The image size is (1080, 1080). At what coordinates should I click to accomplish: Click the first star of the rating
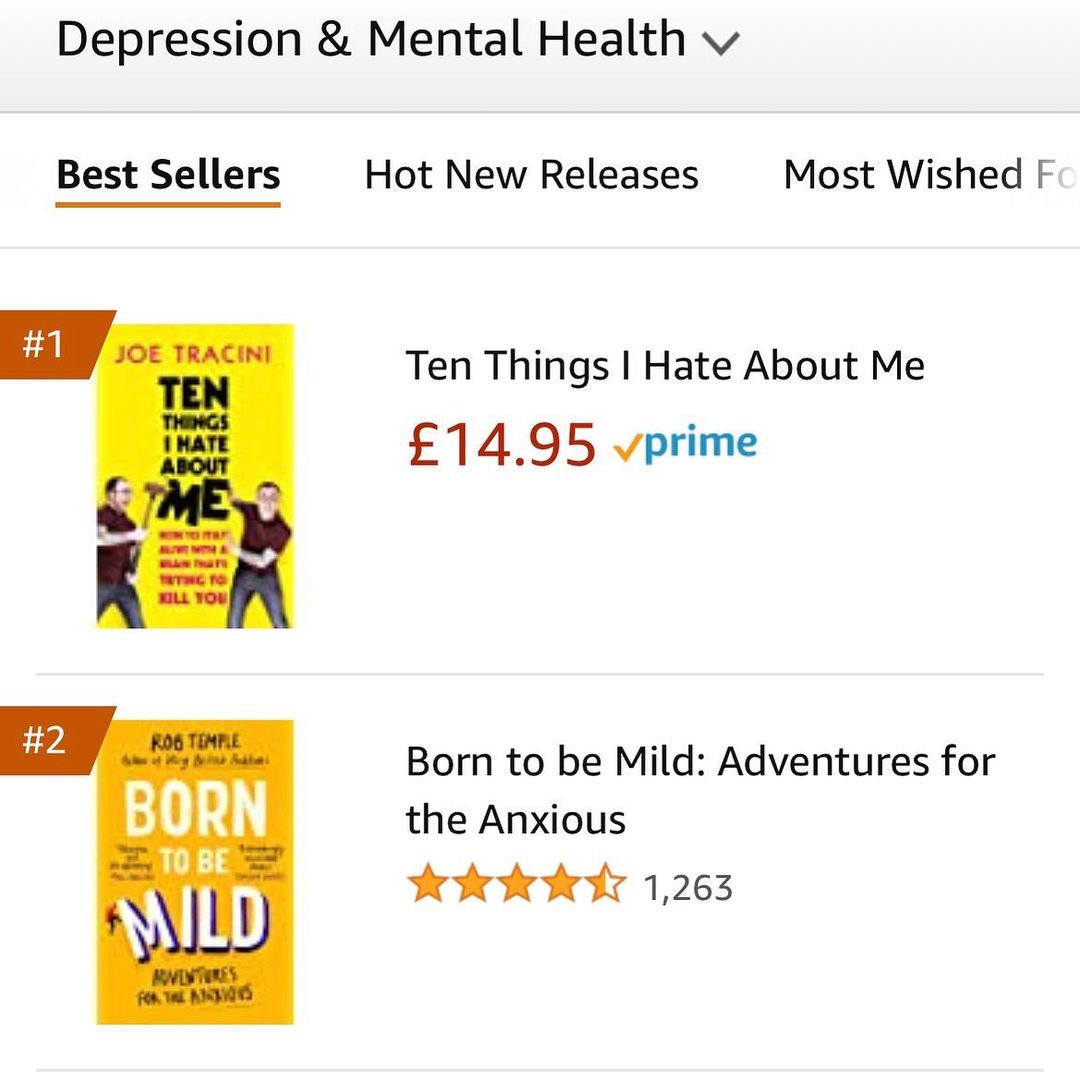pyautogui.click(x=427, y=887)
